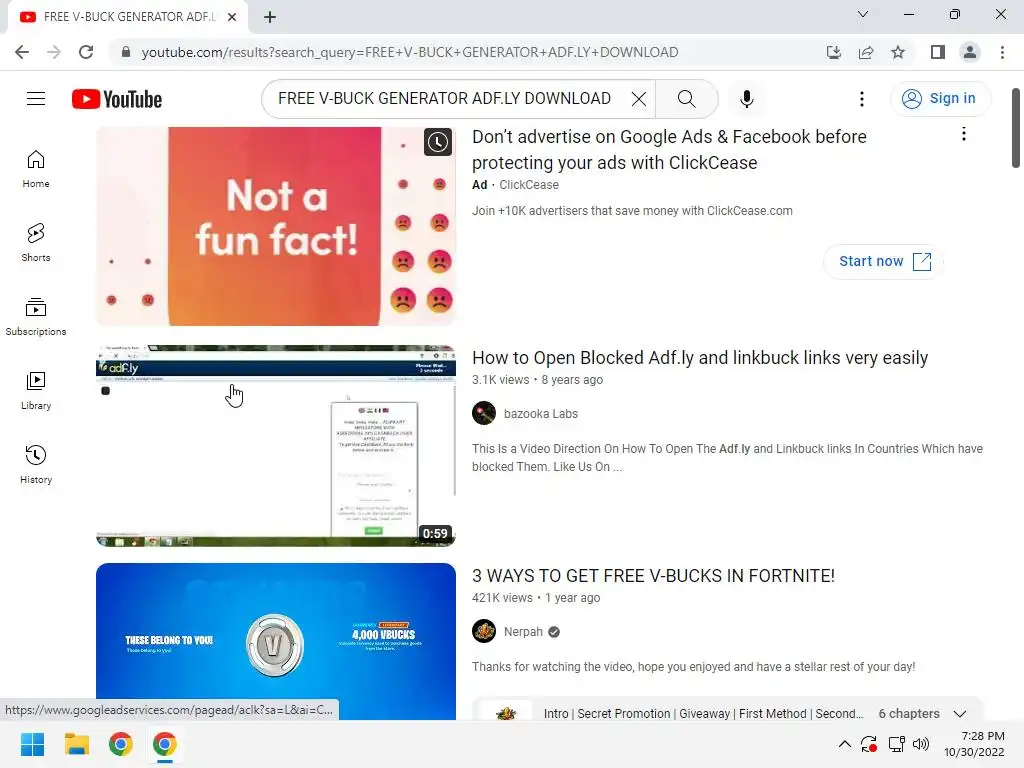
Task: Click Sign in button
Action: (940, 99)
